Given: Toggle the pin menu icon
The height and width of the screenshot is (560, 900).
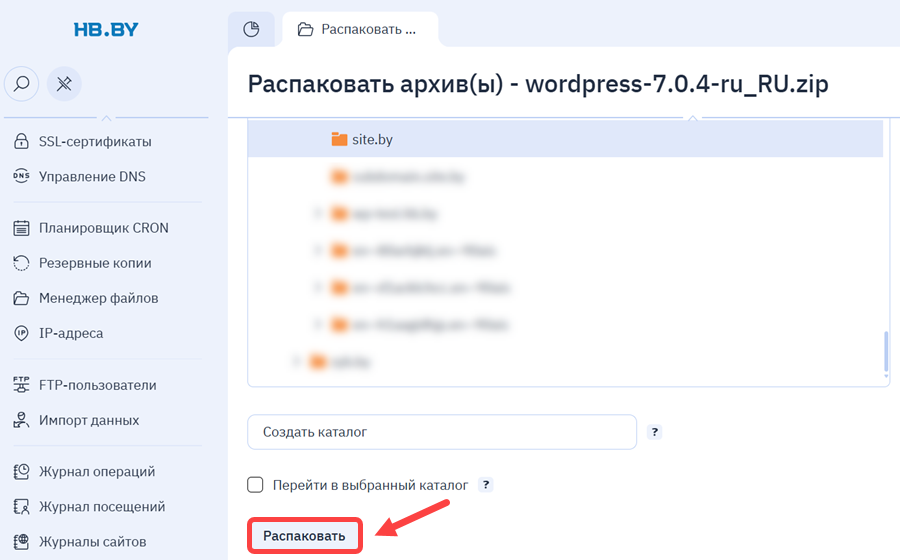Looking at the screenshot, I should [x=64, y=84].
